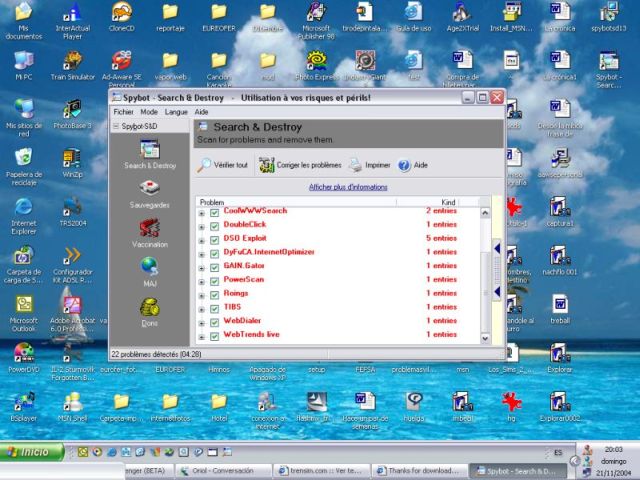
Task: Uncheck the GAIN.Gator entry checkbox
Action: (214, 266)
